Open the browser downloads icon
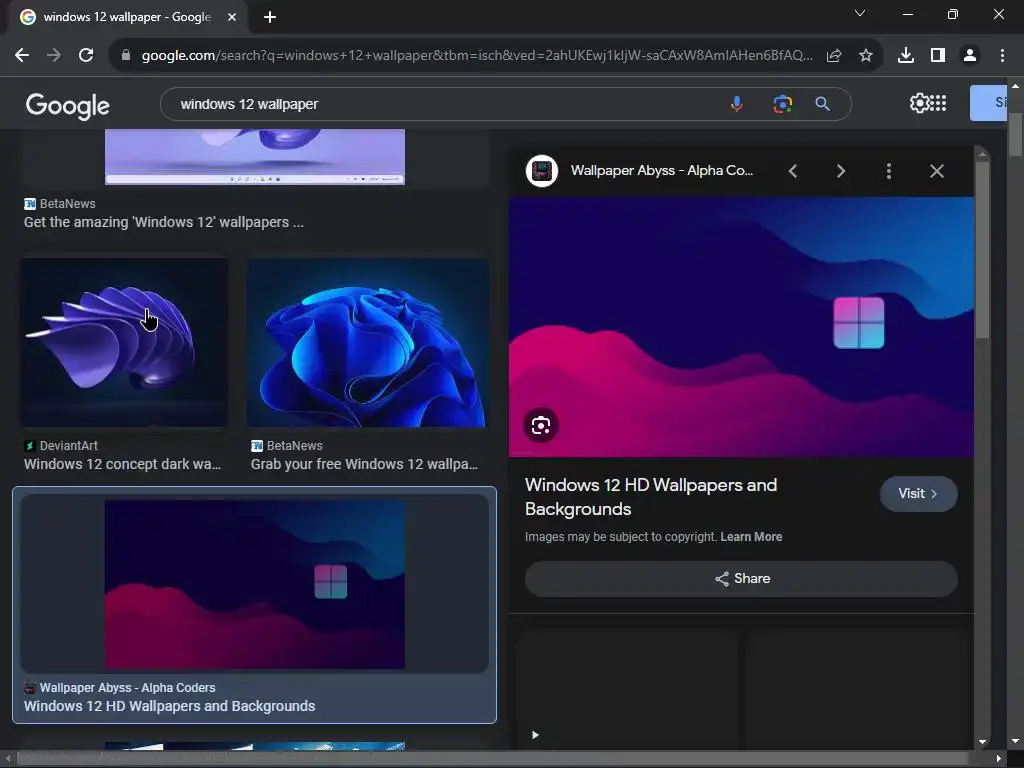Screen dimensions: 1024x768 point(906,56)
